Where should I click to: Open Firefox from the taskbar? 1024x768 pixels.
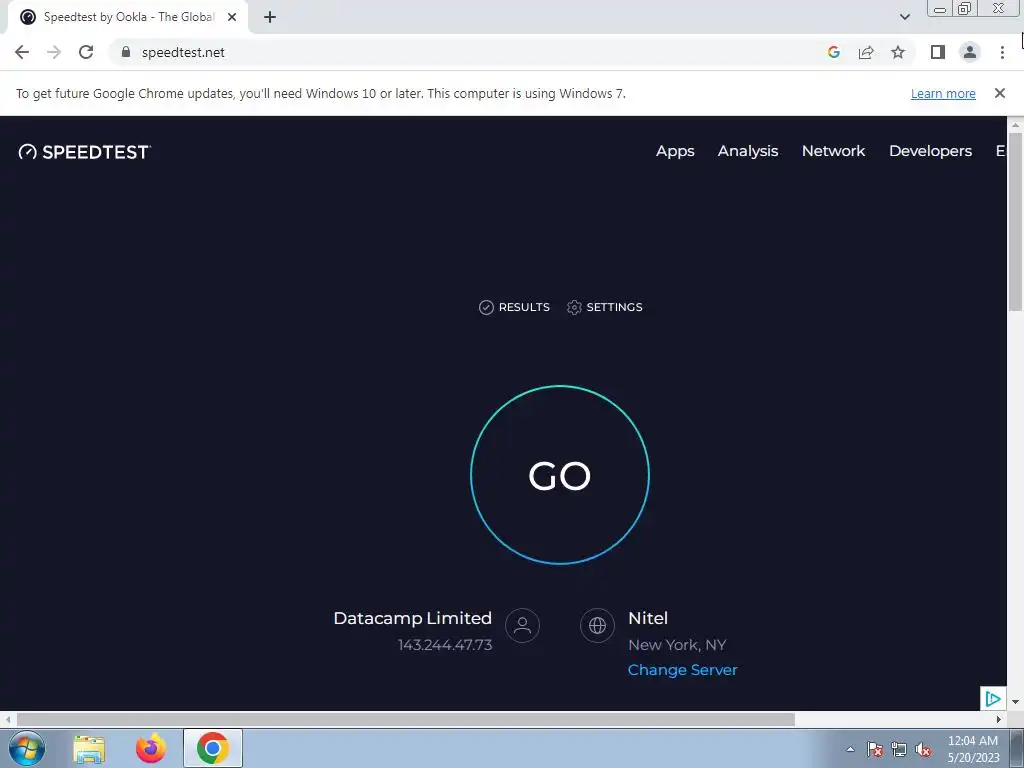pos(150,748)
